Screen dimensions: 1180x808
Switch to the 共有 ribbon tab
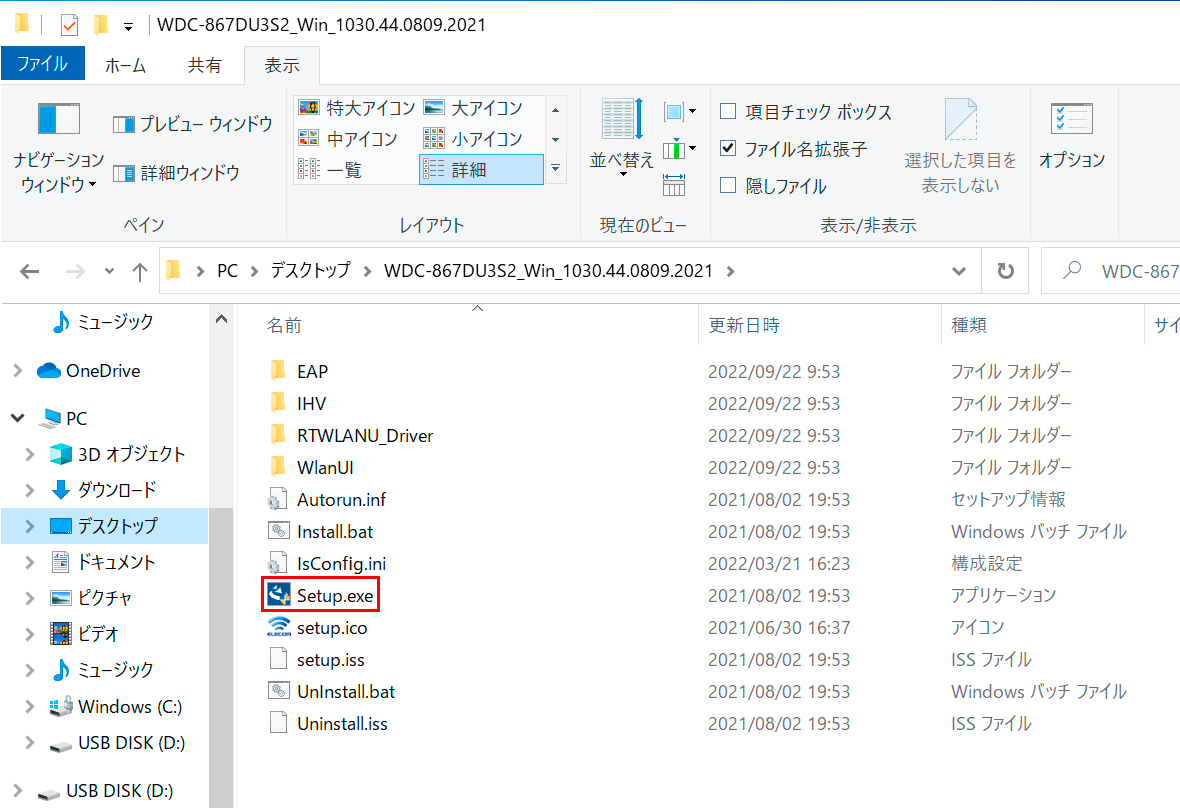205,65
